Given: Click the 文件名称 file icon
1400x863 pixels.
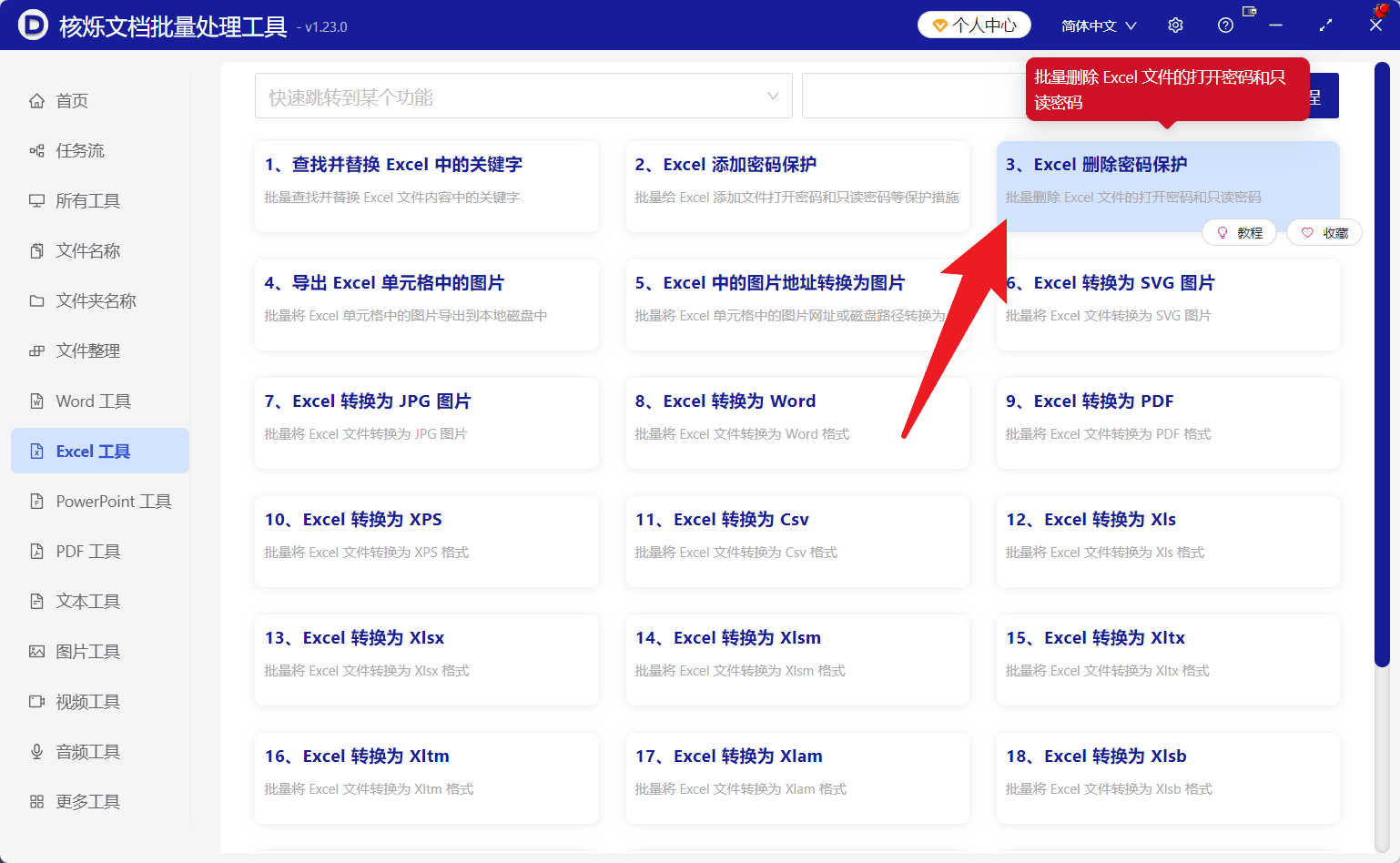Looking at the screenshot, I should [x=36, y=251].
